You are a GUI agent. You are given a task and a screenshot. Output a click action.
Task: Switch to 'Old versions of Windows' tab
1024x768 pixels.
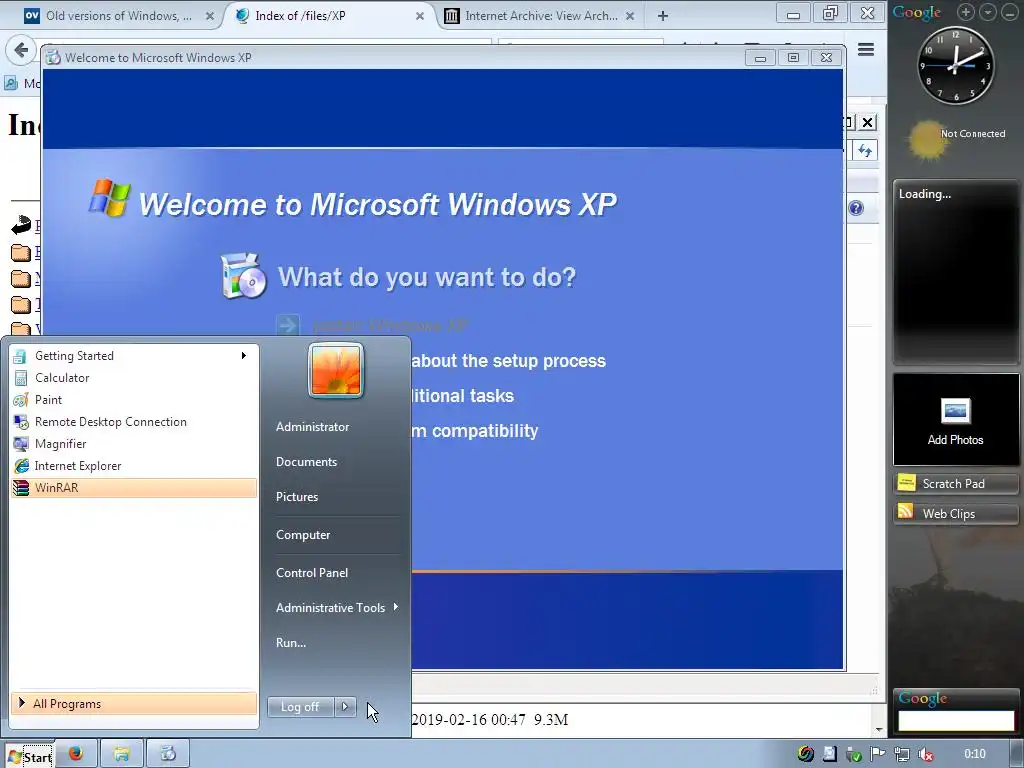[x=119, y=16]
